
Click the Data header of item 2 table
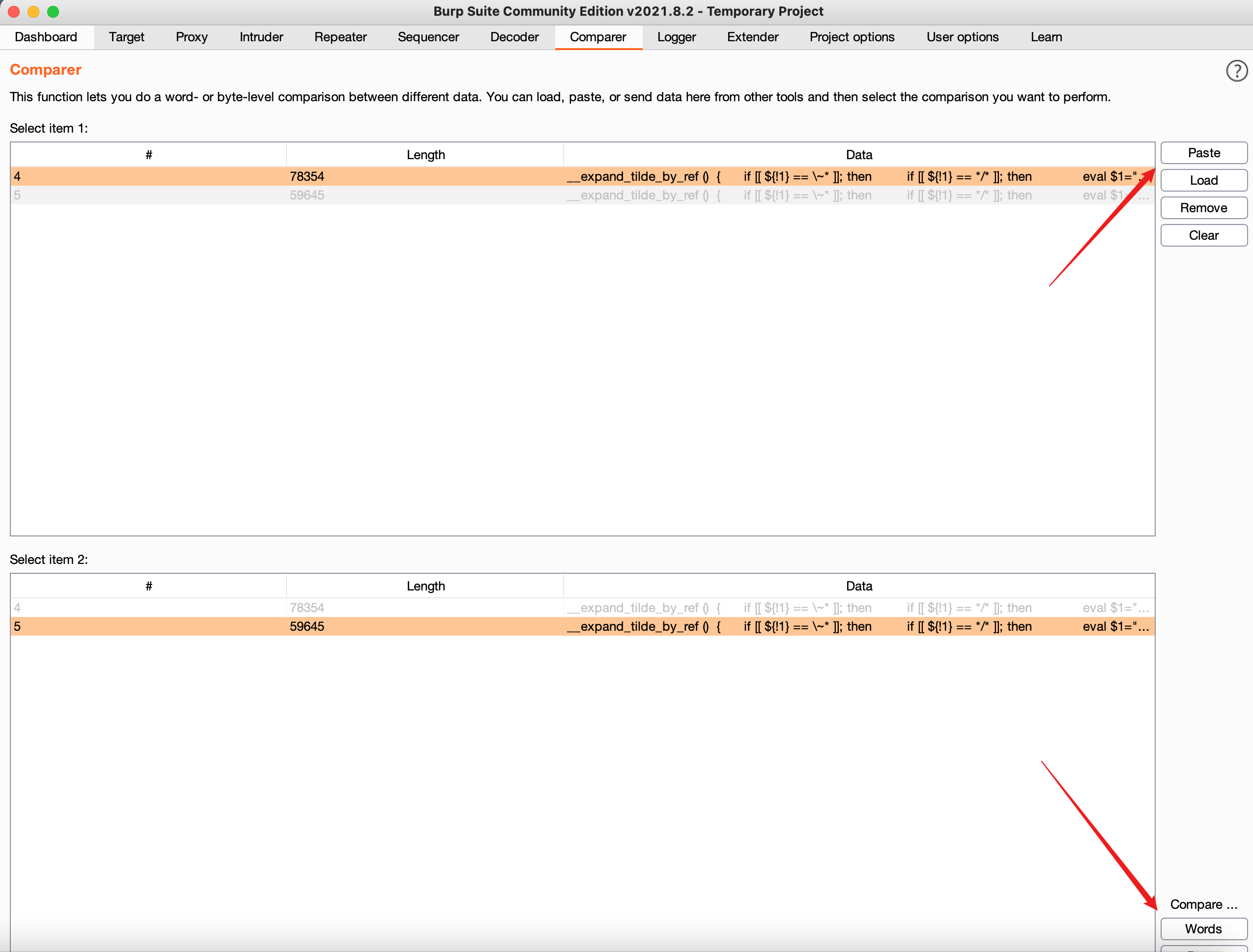tap(859, 586)
